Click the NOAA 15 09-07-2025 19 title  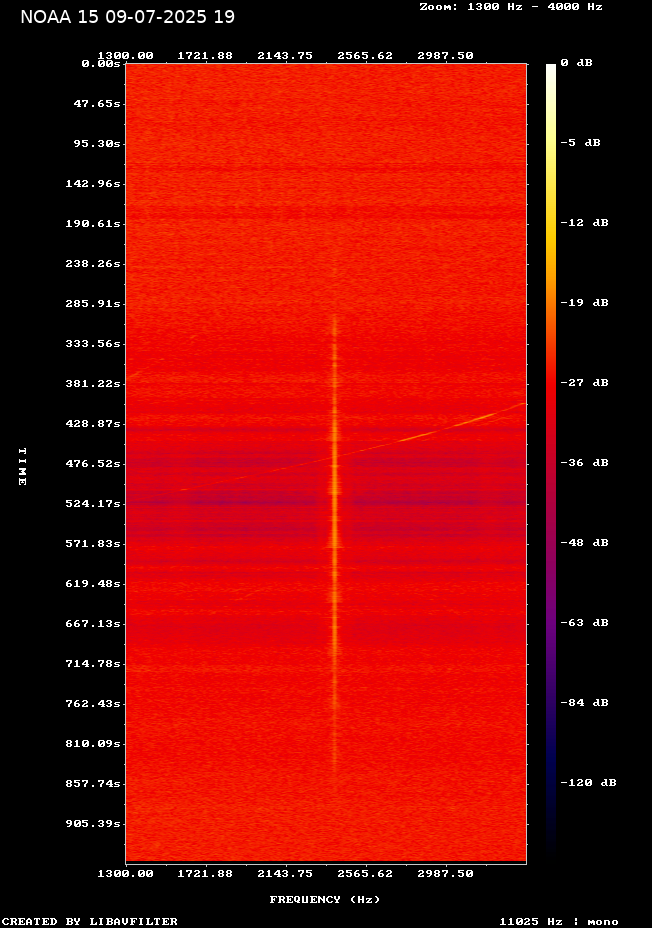click(x=128, y=17)
